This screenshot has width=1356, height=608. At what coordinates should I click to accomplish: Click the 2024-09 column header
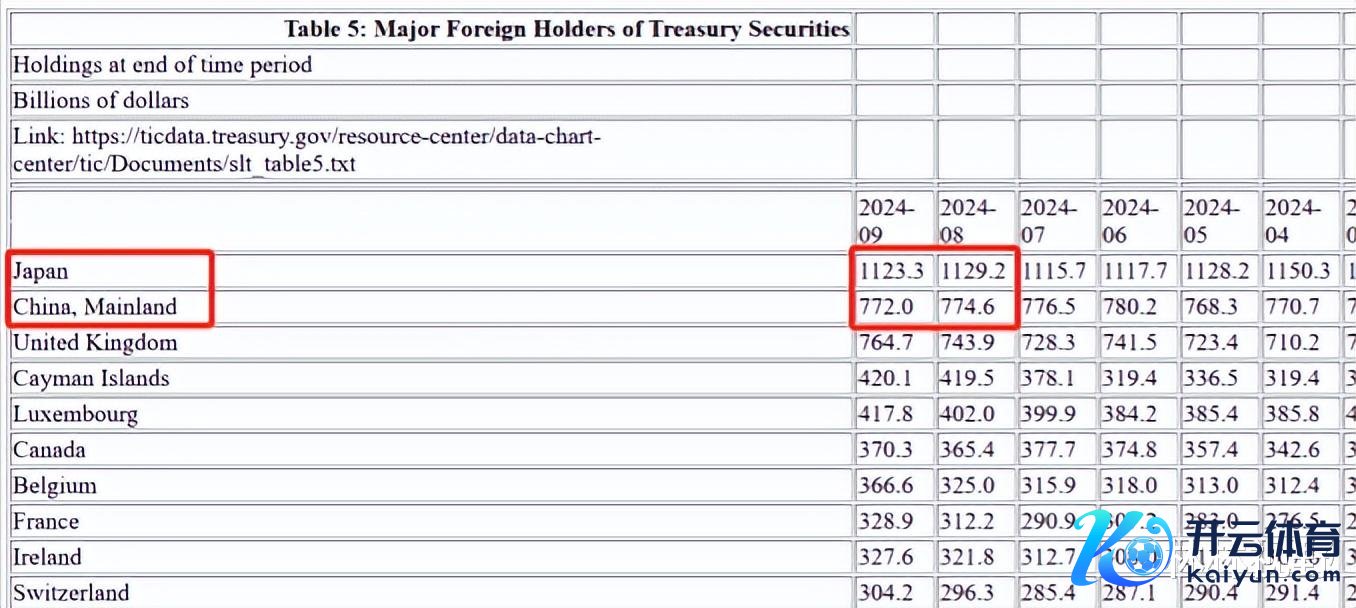[886, 221]
